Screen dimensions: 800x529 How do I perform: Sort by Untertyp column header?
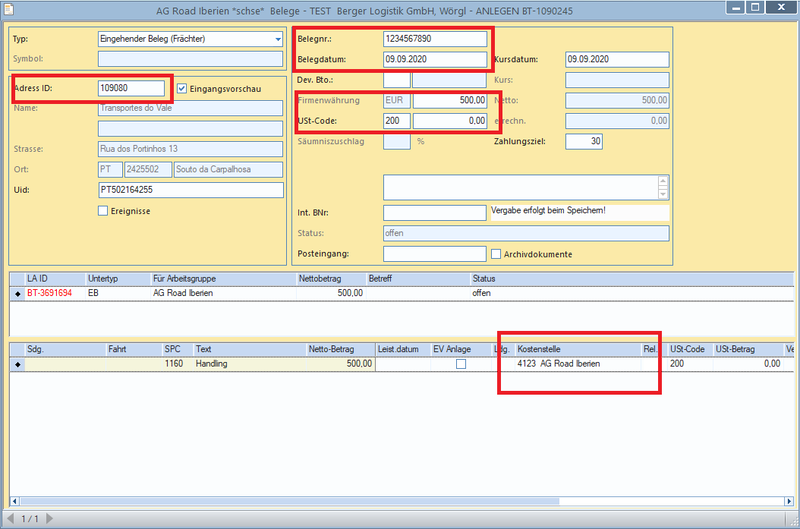pyautogui.click(x=118, y=279)
